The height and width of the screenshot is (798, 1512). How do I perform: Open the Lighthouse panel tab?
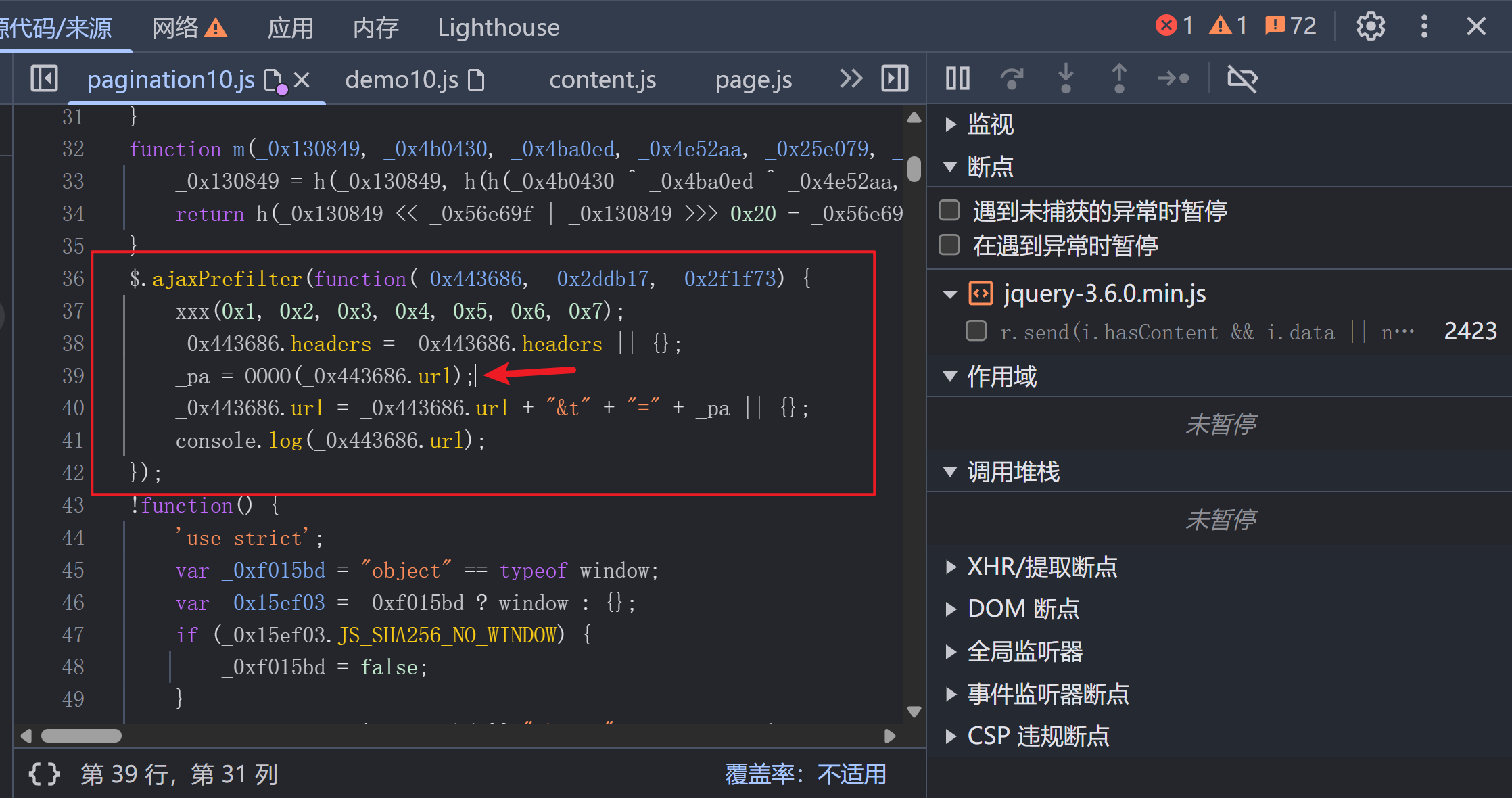coord(498,28)
